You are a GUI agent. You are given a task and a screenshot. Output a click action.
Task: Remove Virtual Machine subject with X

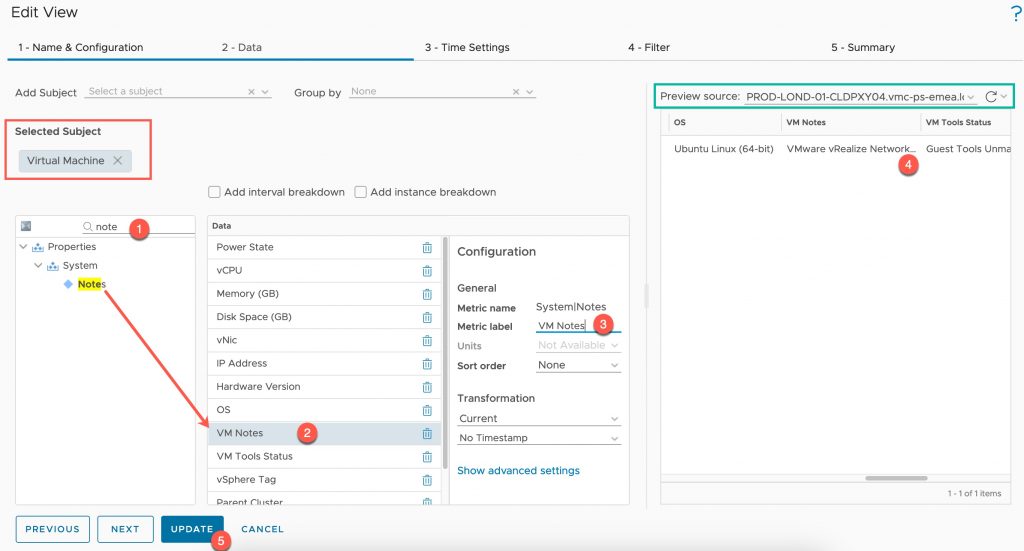click(x=118, y=161)
